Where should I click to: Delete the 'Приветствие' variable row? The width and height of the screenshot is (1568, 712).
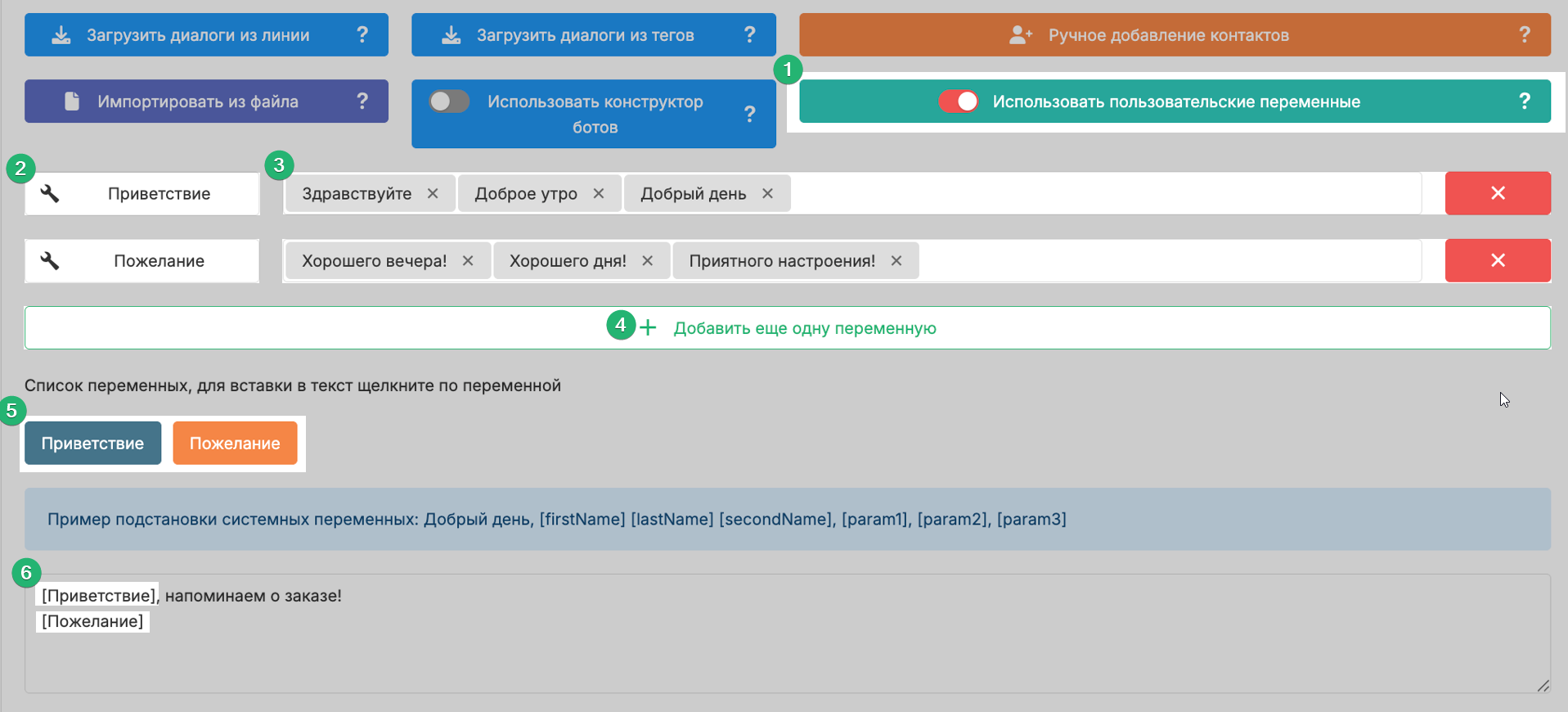pyautogui.click(x=1497, y=193)
